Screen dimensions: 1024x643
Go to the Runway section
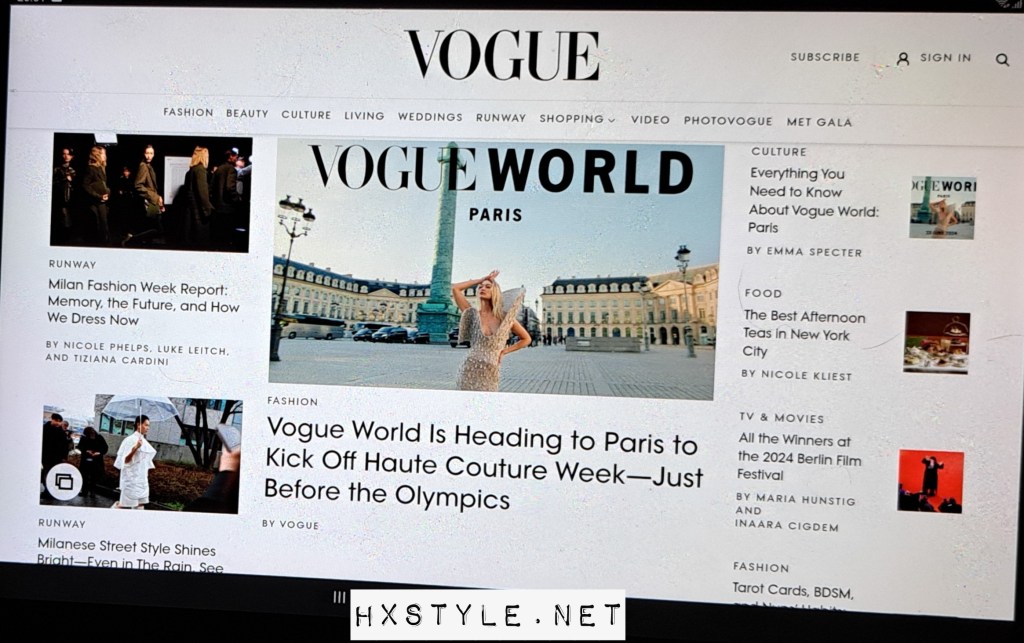tap(501, 118)
